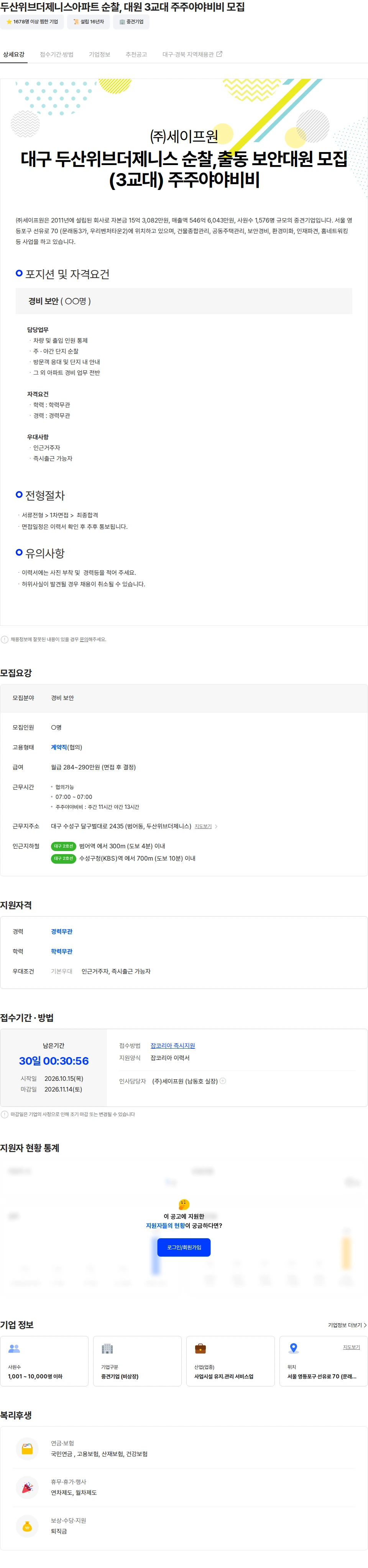Click the 주주야야비비 : 주간 11시간 schedule text

click(x=97, y=807)
